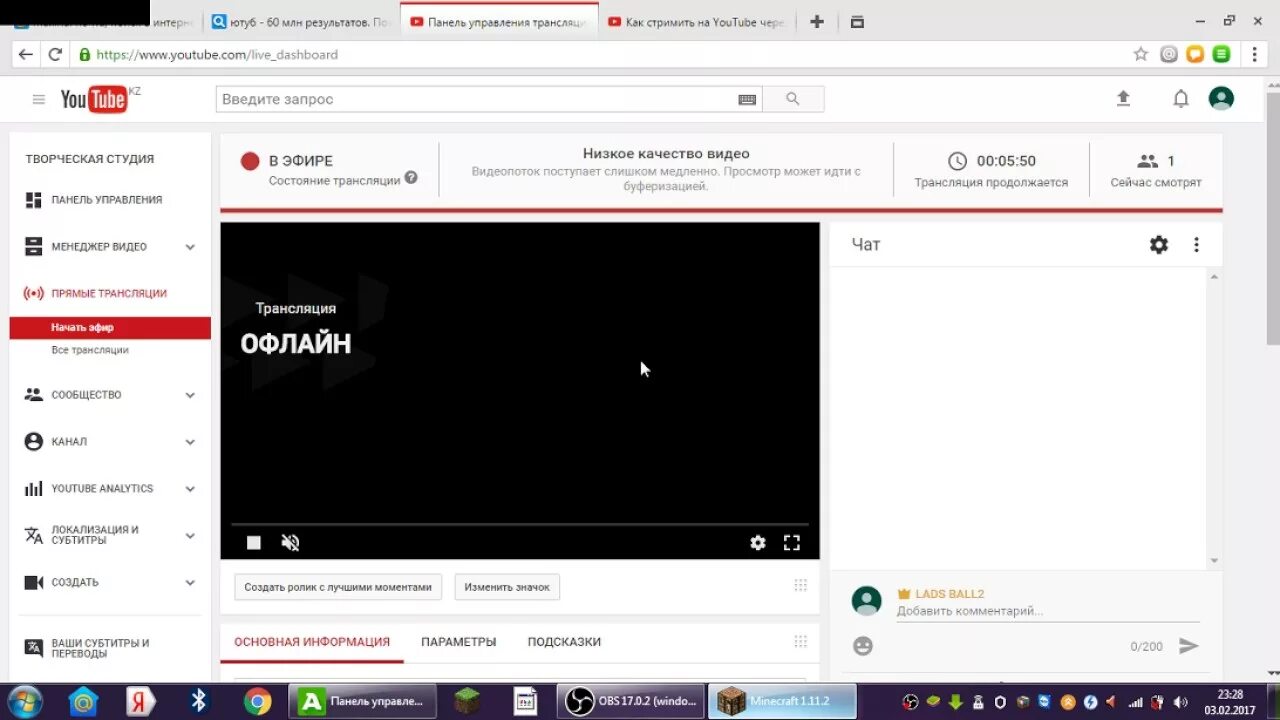
Task: Expand Менеджер видео section
Action: click(x=190, y=247)
